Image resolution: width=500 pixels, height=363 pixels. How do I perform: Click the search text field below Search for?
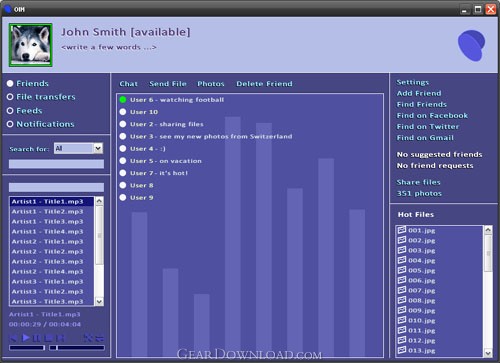(56, 164)
